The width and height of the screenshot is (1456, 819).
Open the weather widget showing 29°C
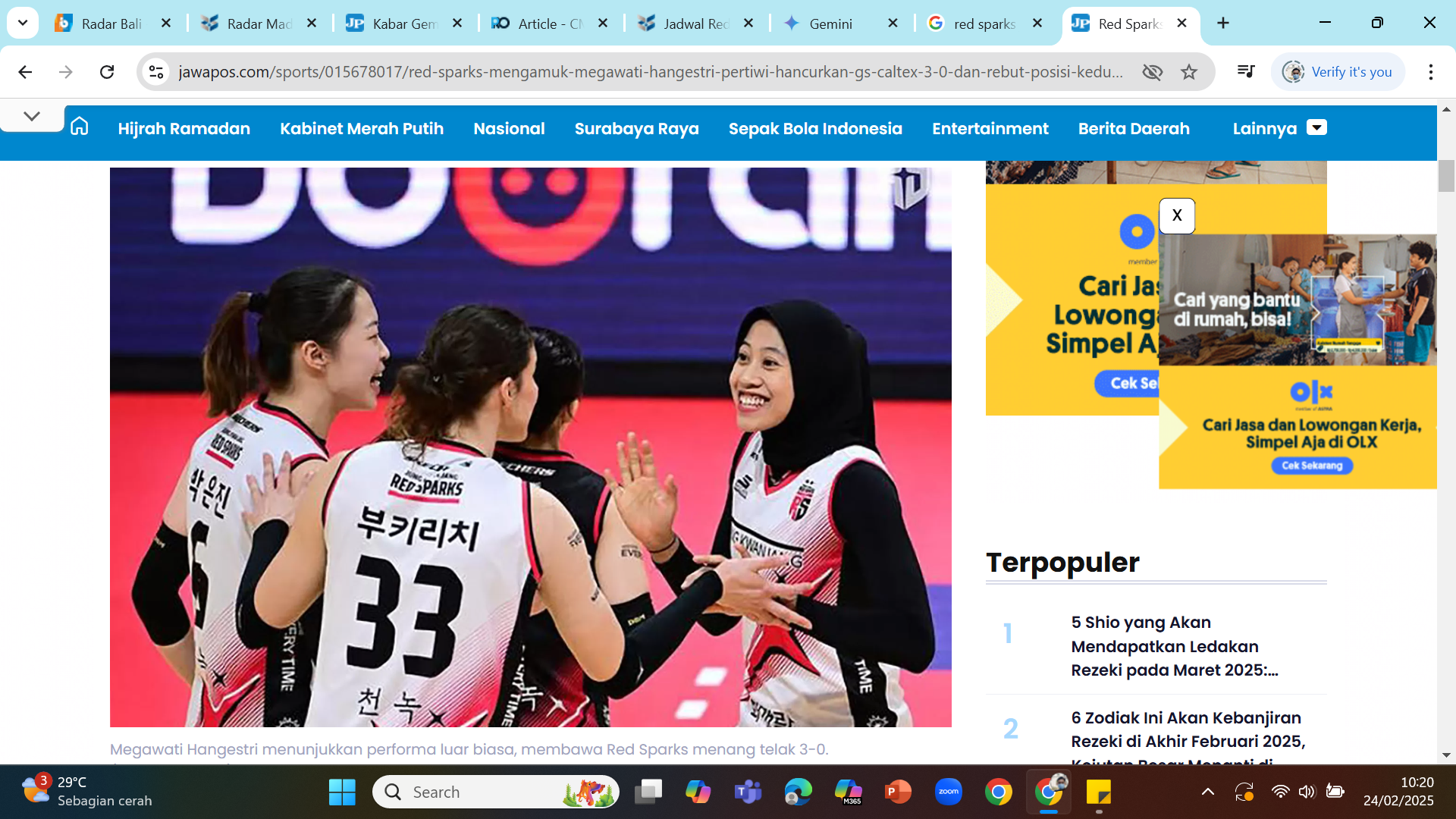pyautogui.click(x=86, y=792)
